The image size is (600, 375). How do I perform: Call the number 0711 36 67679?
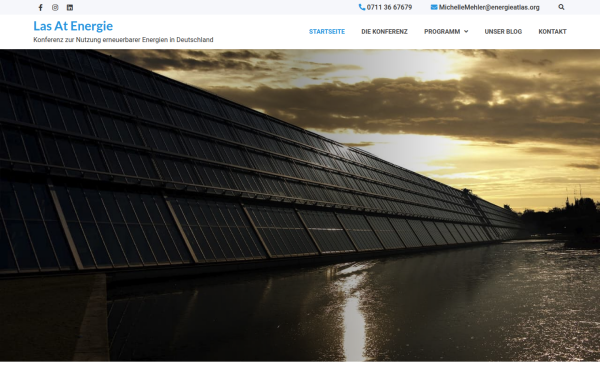click(x=389, y=7)
